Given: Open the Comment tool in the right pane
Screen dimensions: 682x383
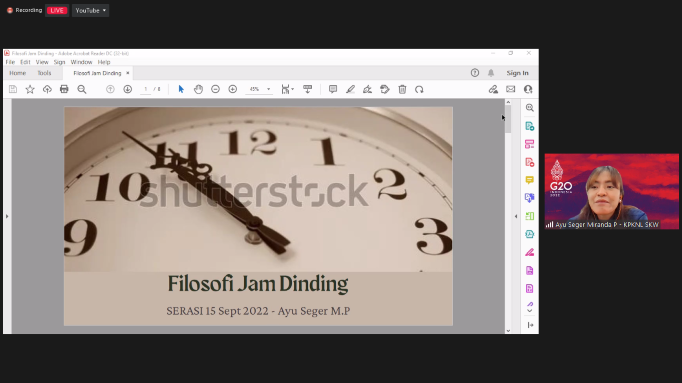Looking at the screenshot, I should point(529,180).
